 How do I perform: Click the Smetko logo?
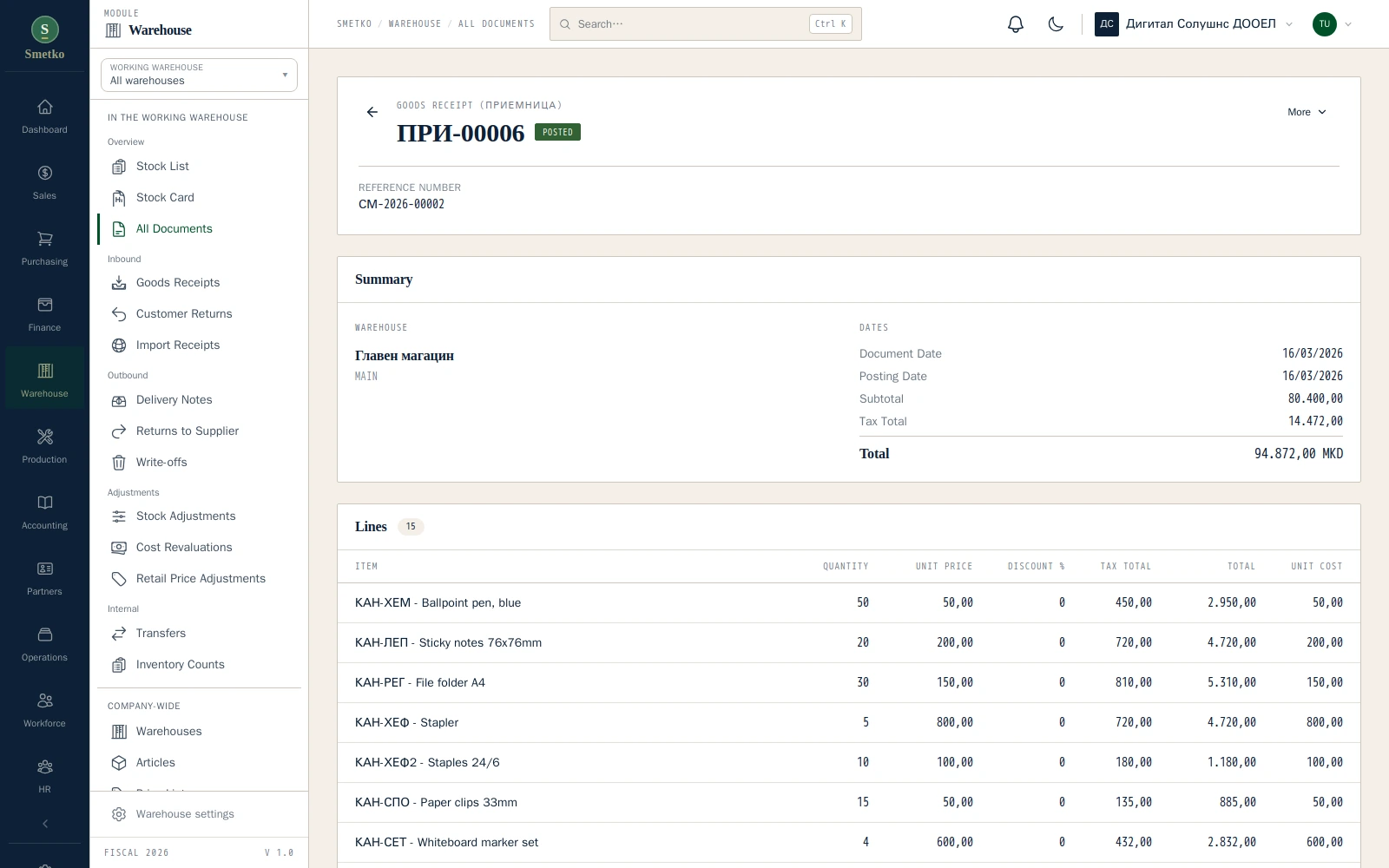(x=44, y=38)
